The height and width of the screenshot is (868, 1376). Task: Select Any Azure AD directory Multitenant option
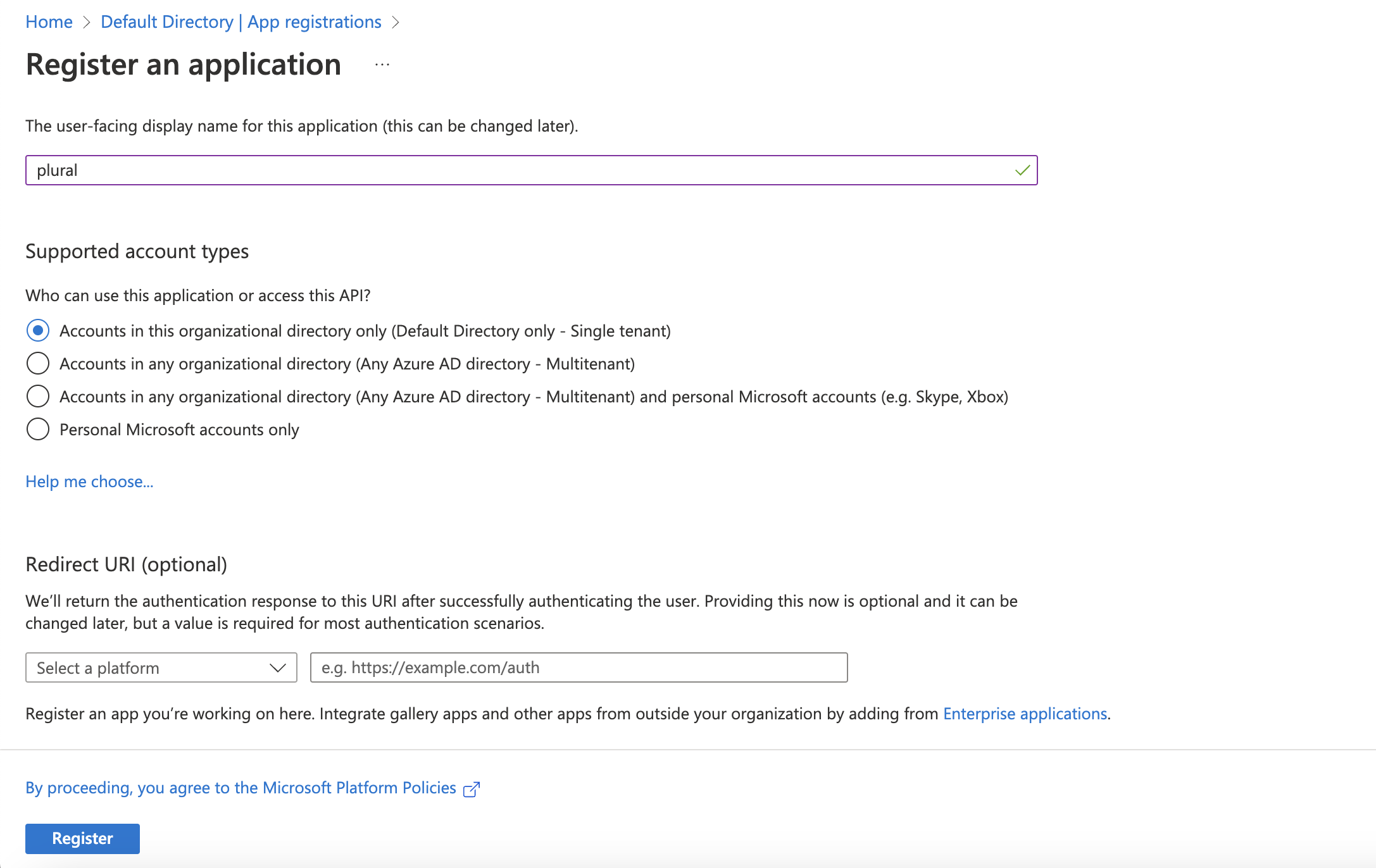click(38, 363)
